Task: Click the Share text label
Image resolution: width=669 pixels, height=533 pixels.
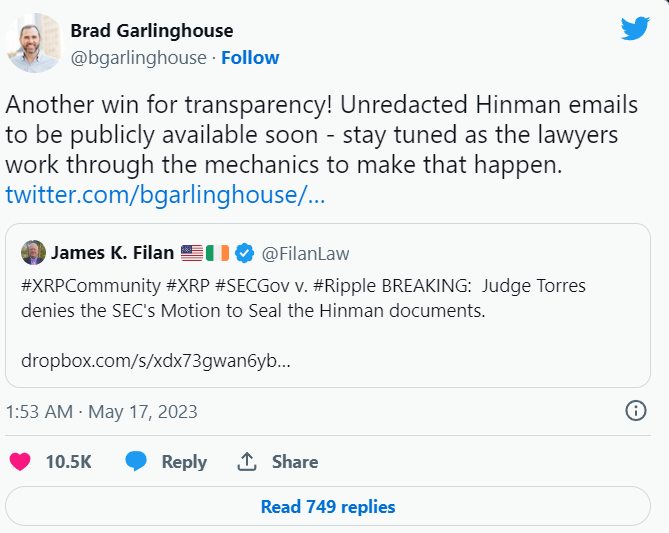Action: (x=295, y=462)
